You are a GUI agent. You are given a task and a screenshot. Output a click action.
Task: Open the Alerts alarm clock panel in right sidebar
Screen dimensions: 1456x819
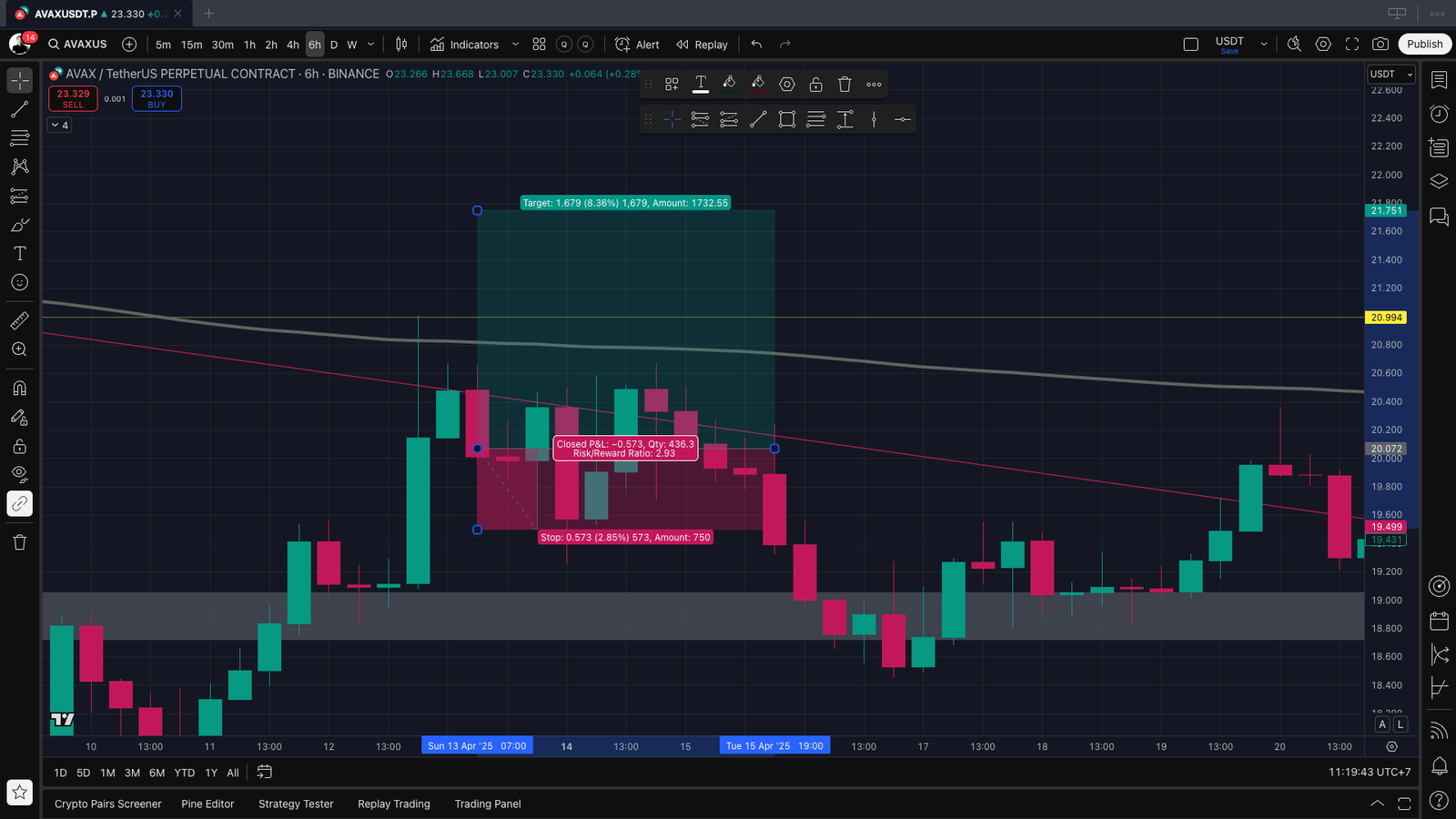1439,114
